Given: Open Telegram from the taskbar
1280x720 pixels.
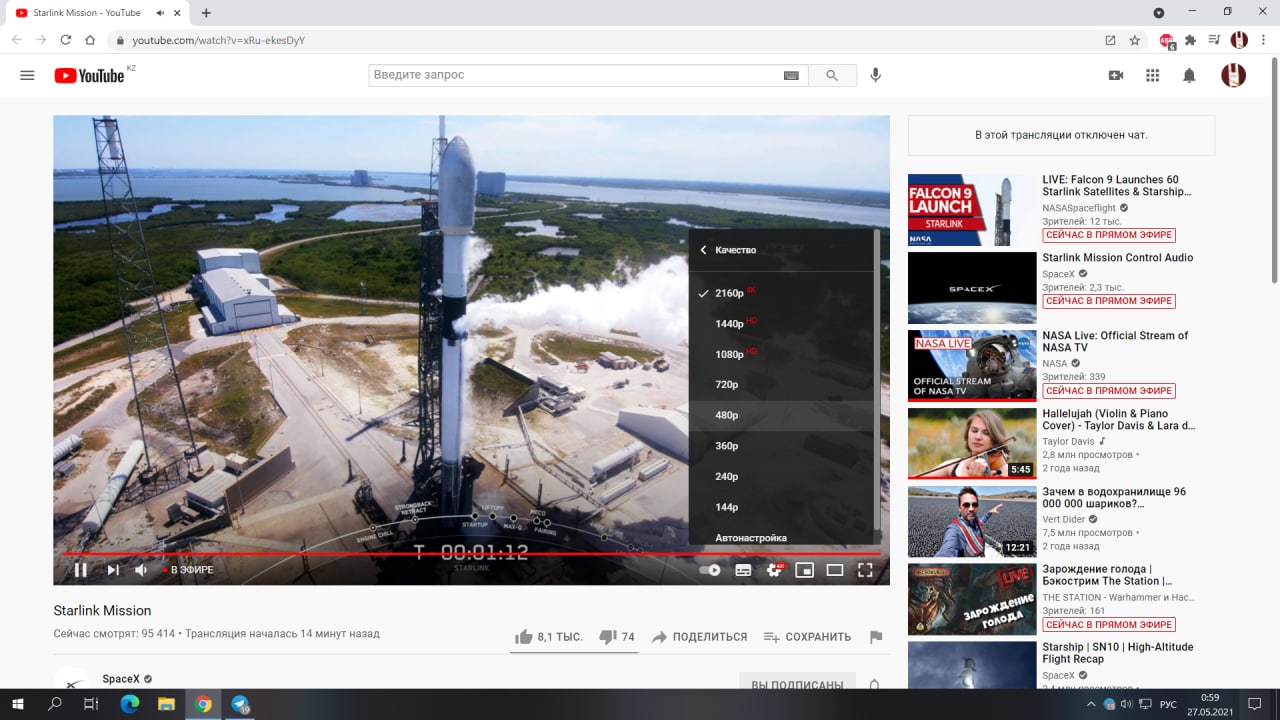Looking at the screenshot, I should click(x=240, y=704).
